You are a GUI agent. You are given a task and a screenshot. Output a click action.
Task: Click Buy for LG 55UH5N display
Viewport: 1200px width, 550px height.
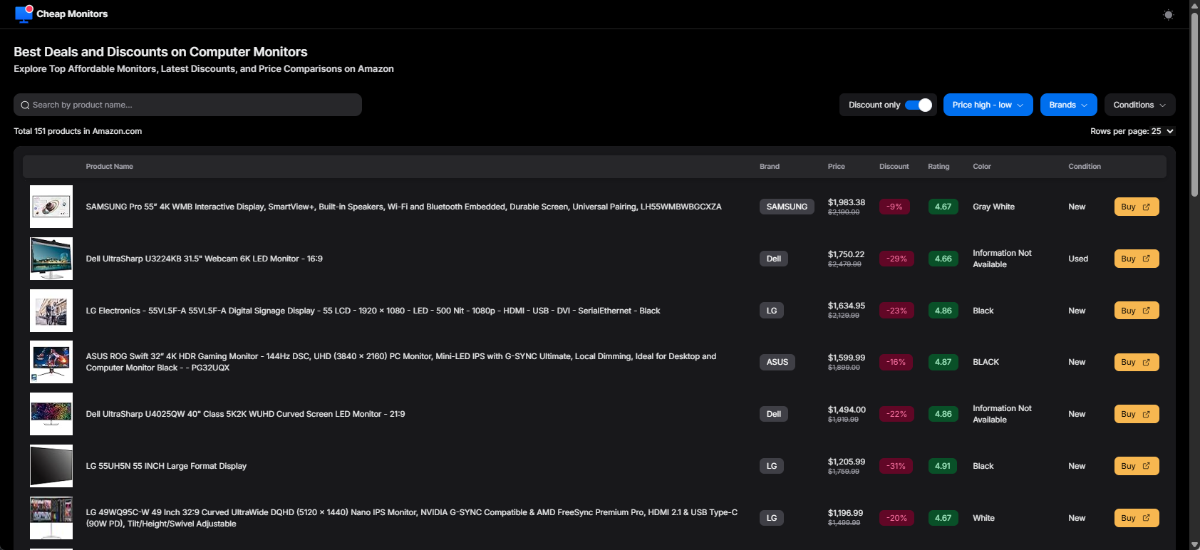tap(1137, 466)
